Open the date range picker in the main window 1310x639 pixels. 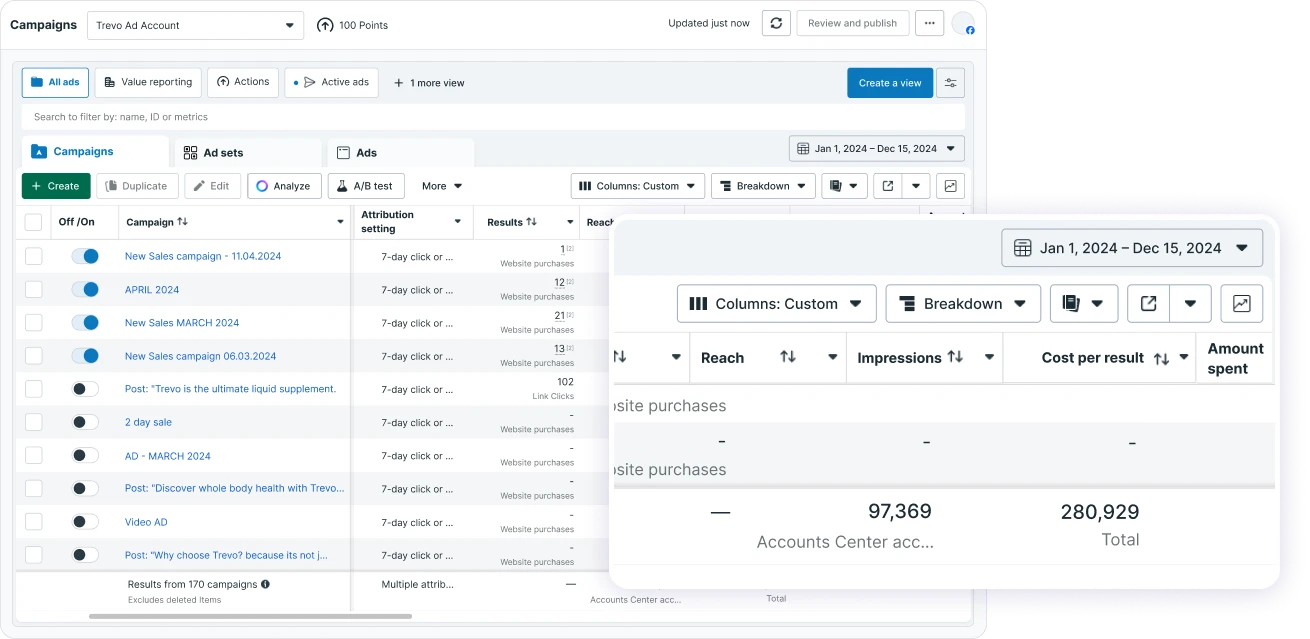(x=877, y=149)
